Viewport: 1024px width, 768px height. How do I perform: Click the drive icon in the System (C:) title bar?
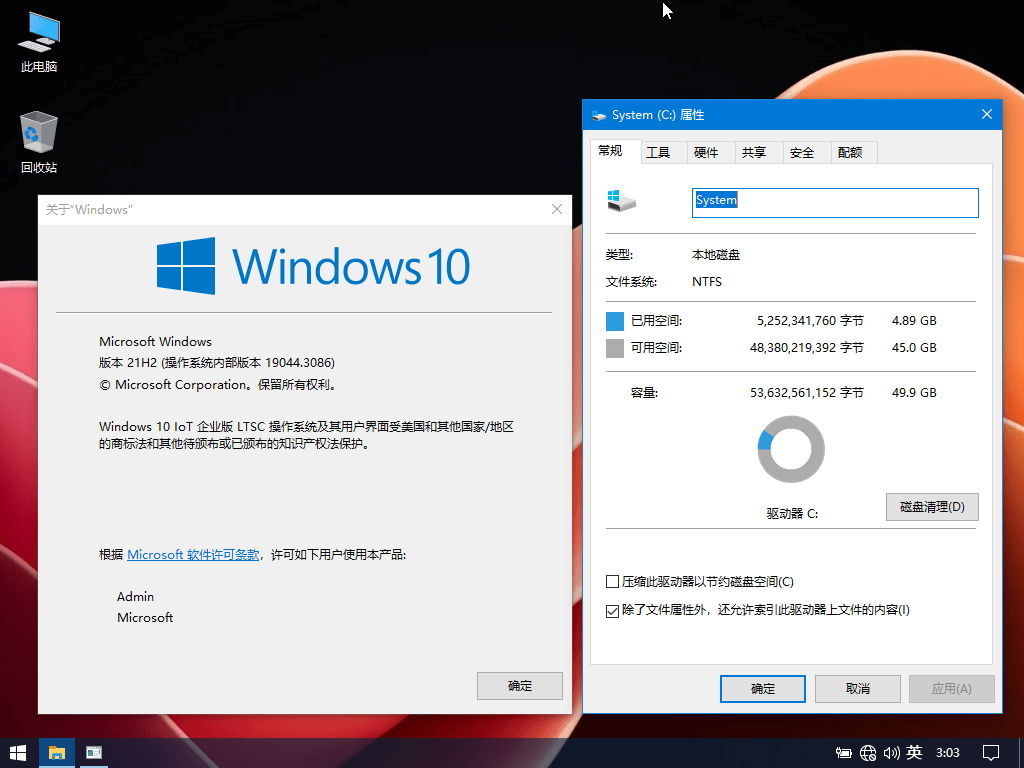pyautogui.click(x=599, y=116)
